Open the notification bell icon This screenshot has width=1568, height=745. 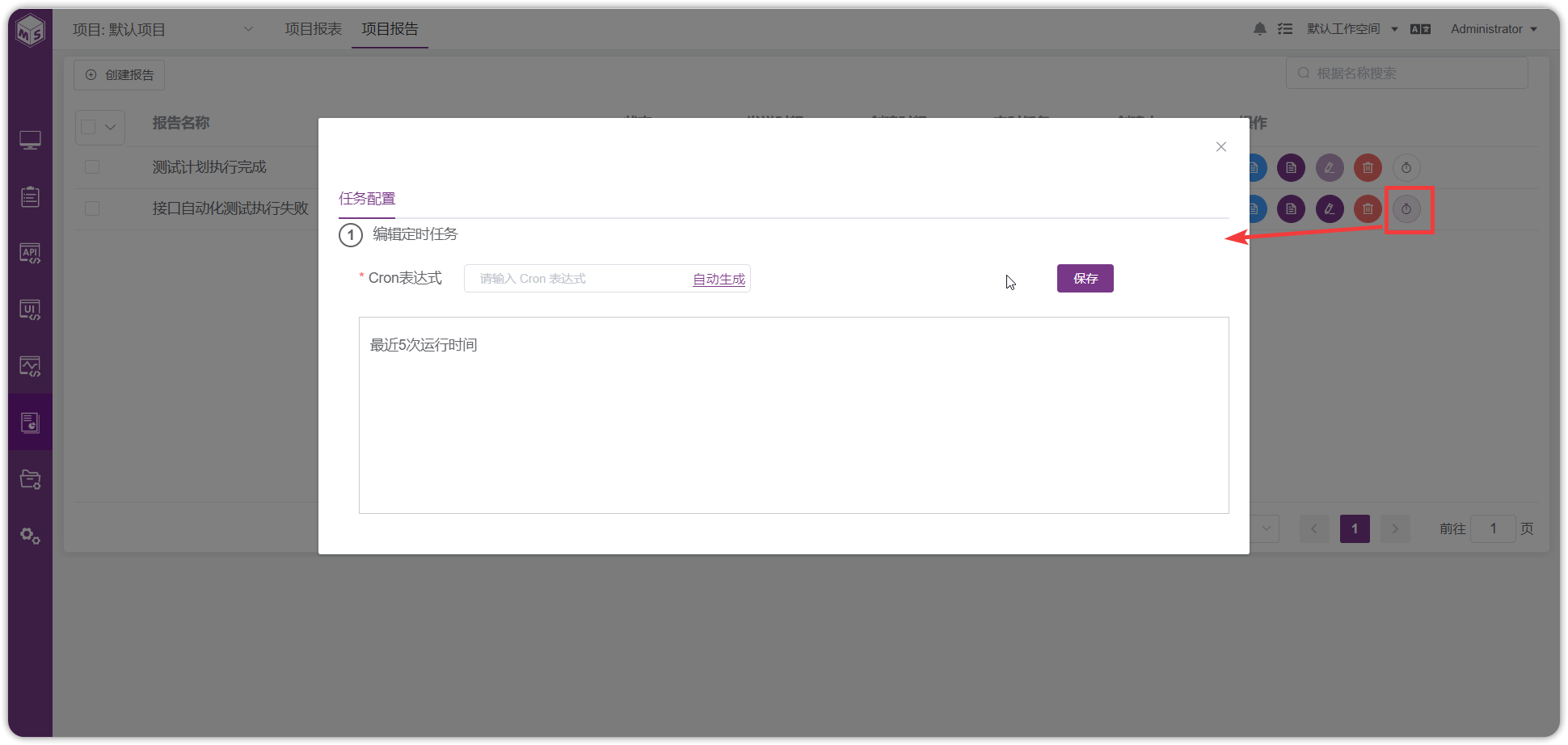click(1259, 29)
